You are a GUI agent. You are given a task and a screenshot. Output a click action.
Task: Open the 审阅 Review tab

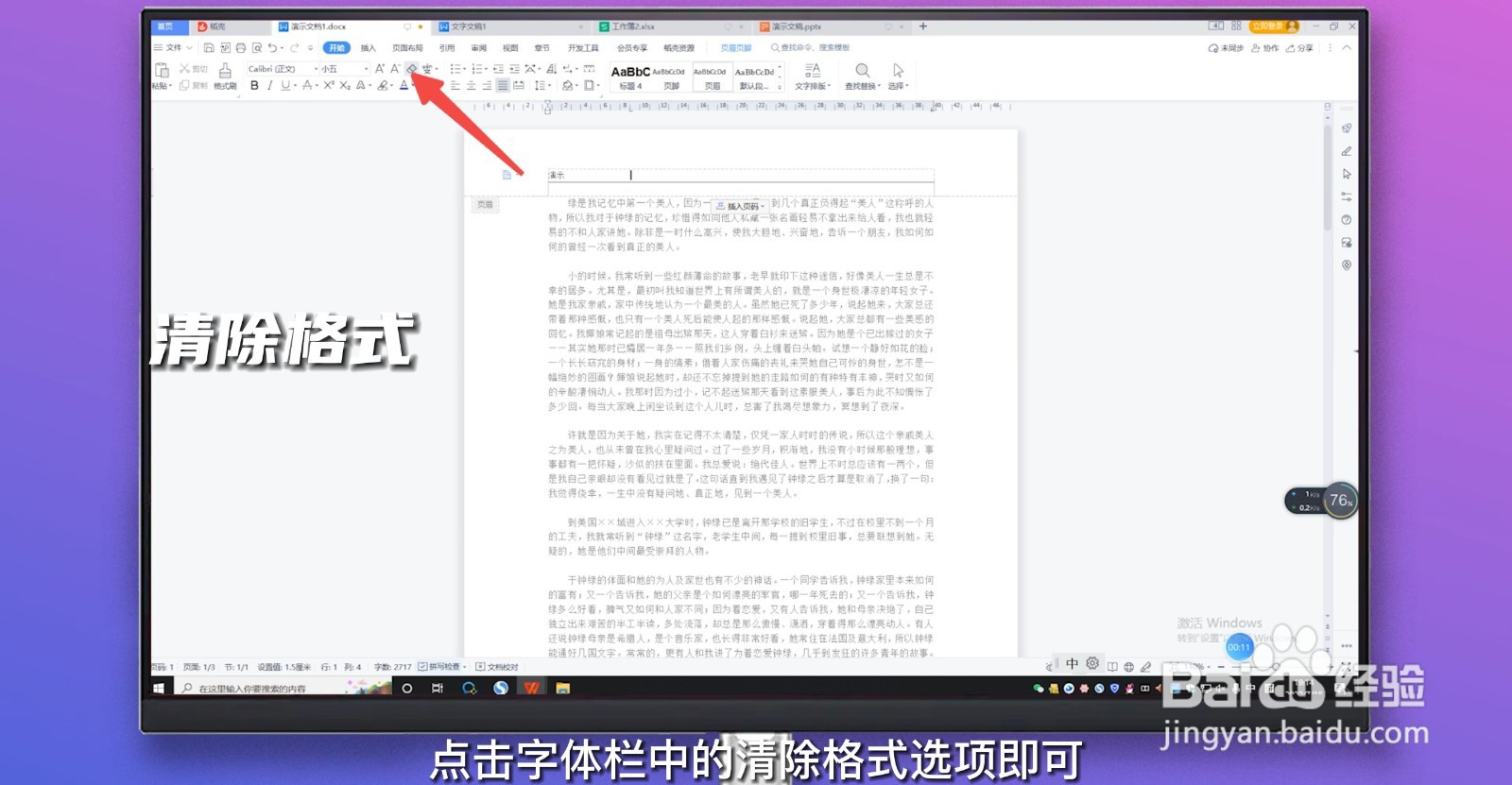(x=479, y=47)
